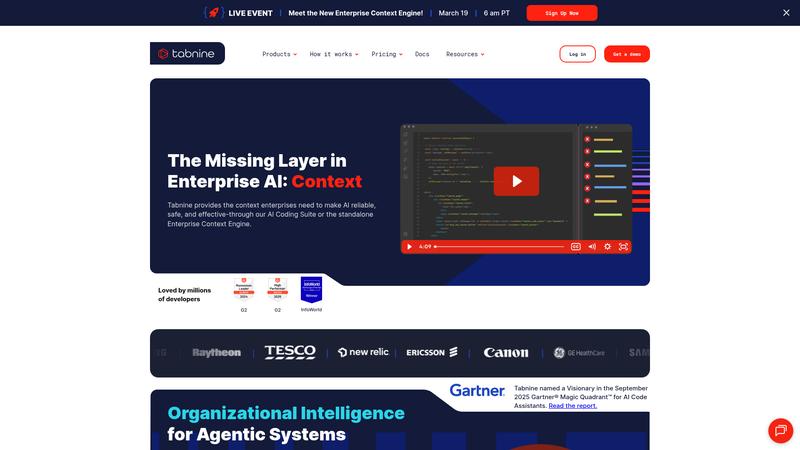The image size is (800, 450).
Task: Click the video volume speaker icon
Action: point(592,246)
